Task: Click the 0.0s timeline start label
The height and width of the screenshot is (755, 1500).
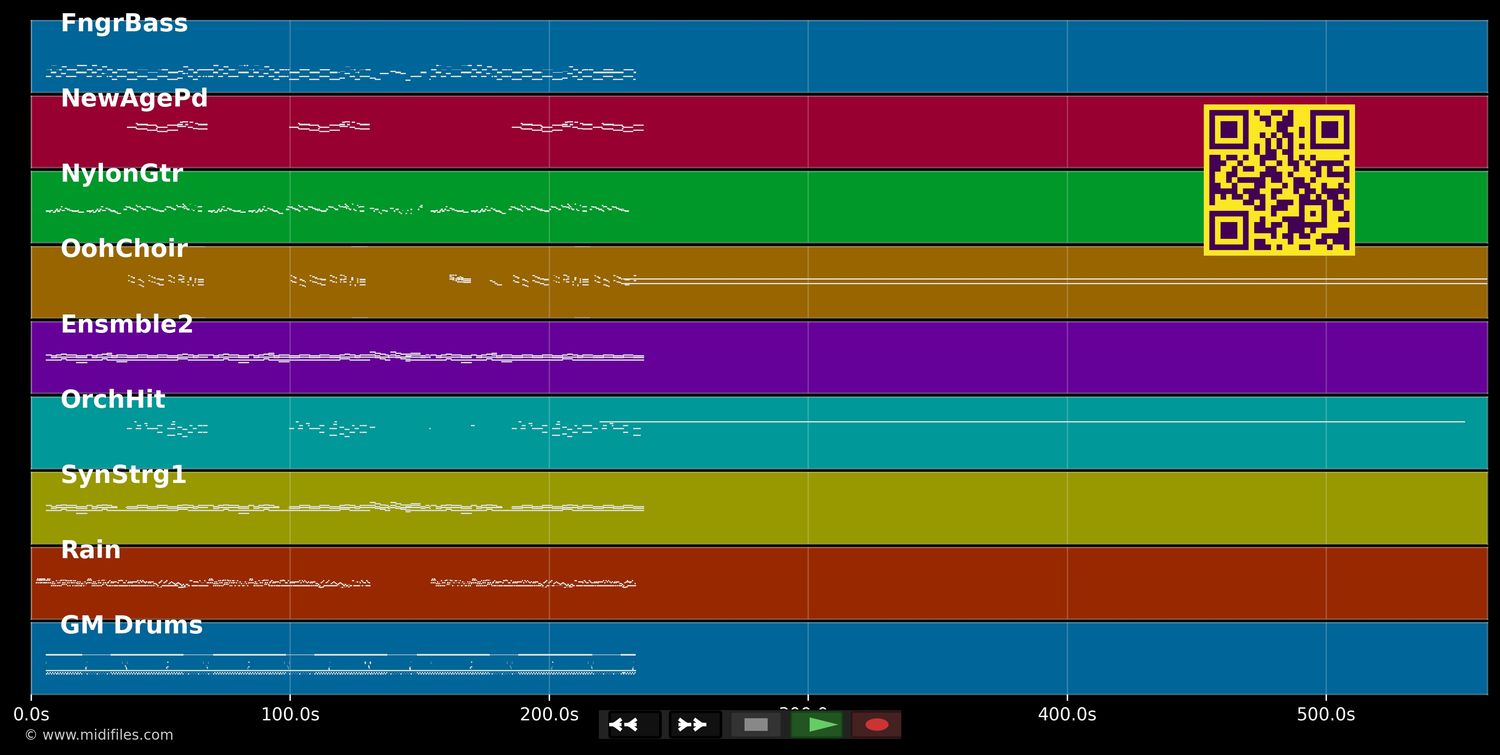Action: point(31,715)
